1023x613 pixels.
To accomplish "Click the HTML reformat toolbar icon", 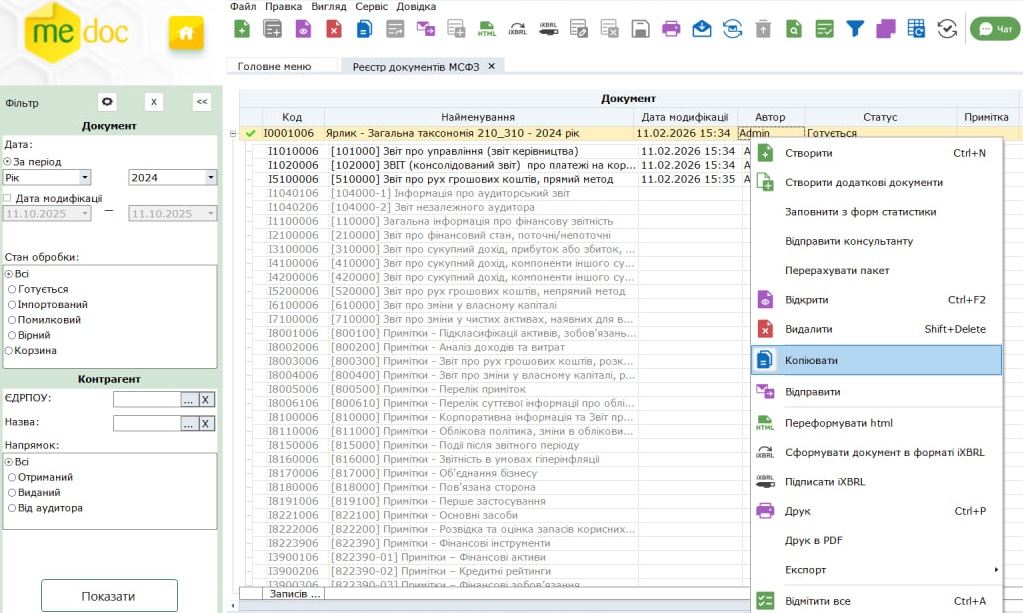I will coord(487,29).
